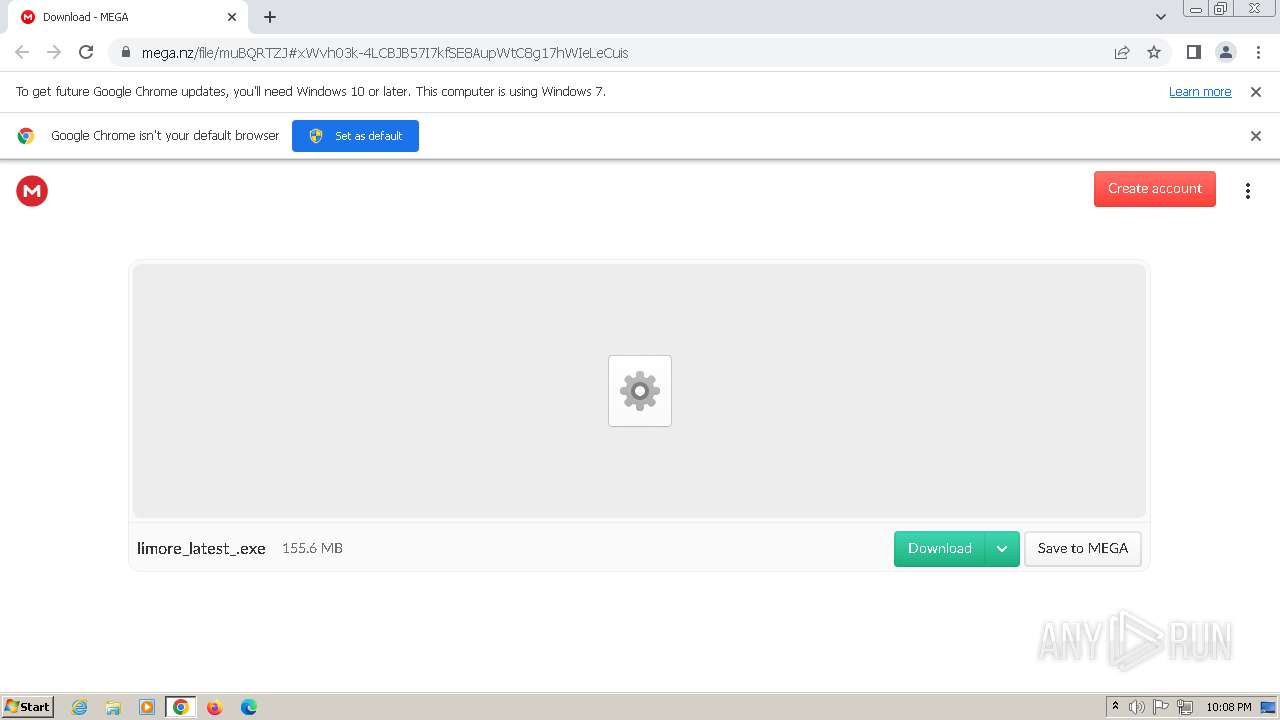Open Chrome's three-dot settings menu
This screenshot has height=720, width=1280.
[1258, 52]
